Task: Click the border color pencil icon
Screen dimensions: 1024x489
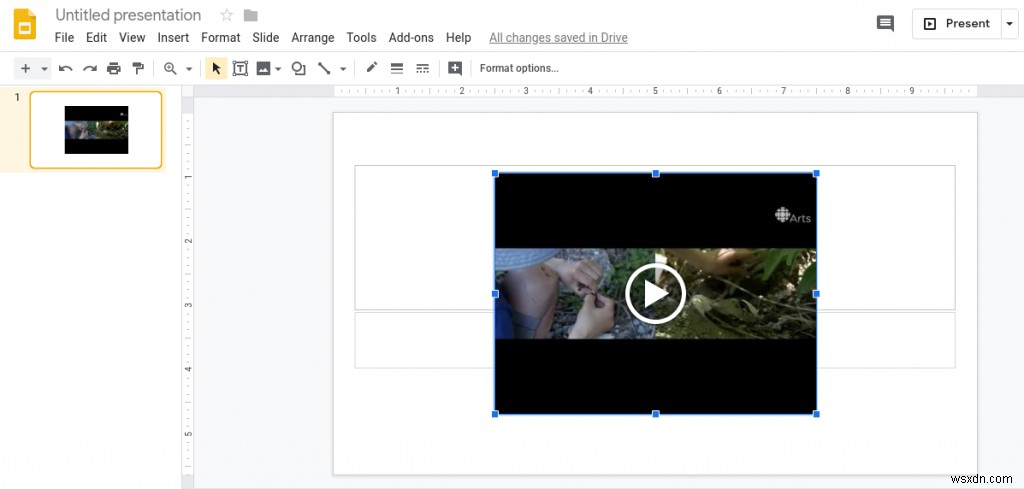Action: point(371,68)
